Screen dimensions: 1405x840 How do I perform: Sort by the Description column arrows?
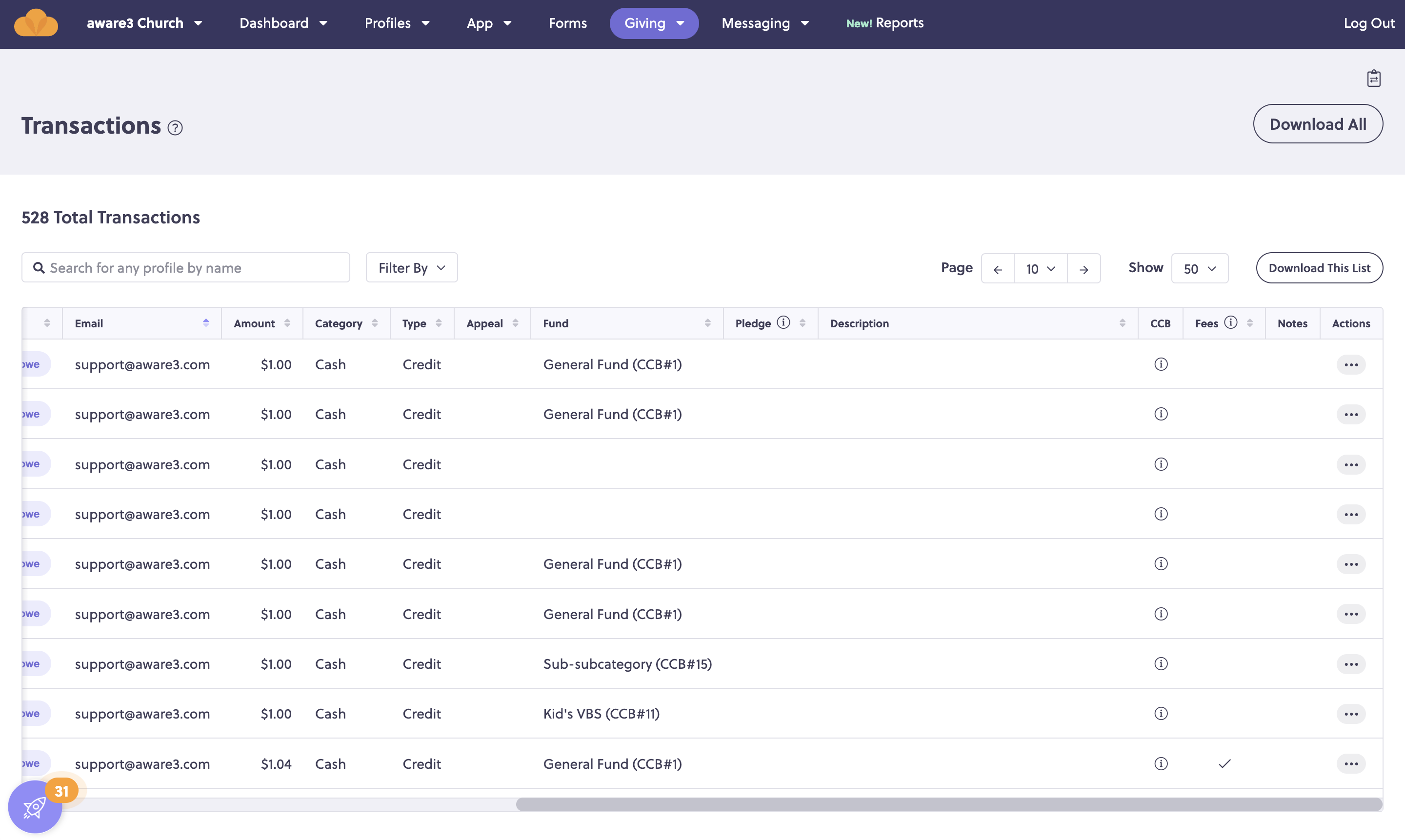click(1123, 323)
